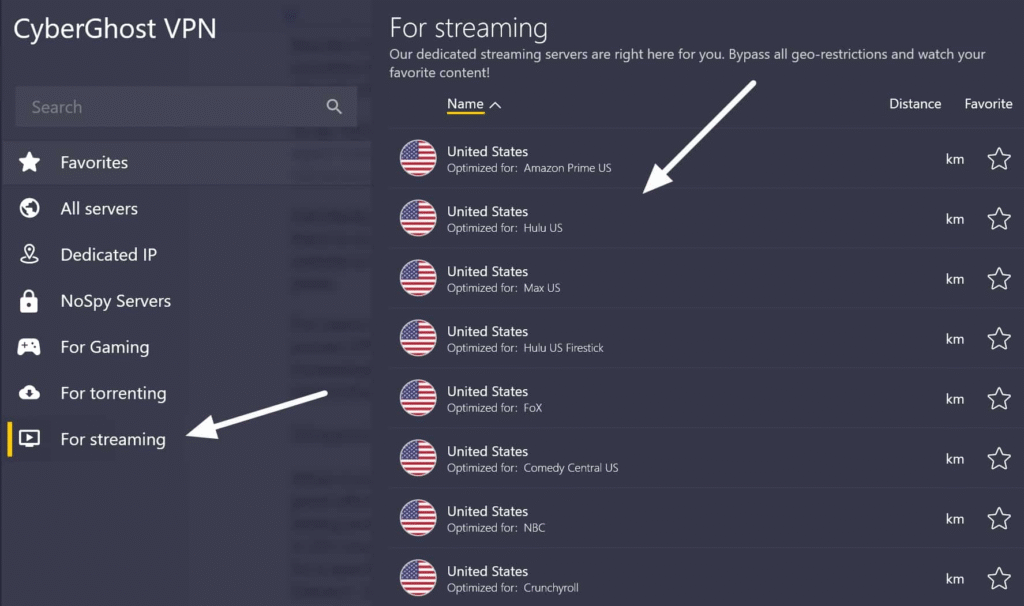The height and width of the screenshot is (606, 1024).
Task: Switch to the NoSpy Servers section
Action: [x=115, y=301]
